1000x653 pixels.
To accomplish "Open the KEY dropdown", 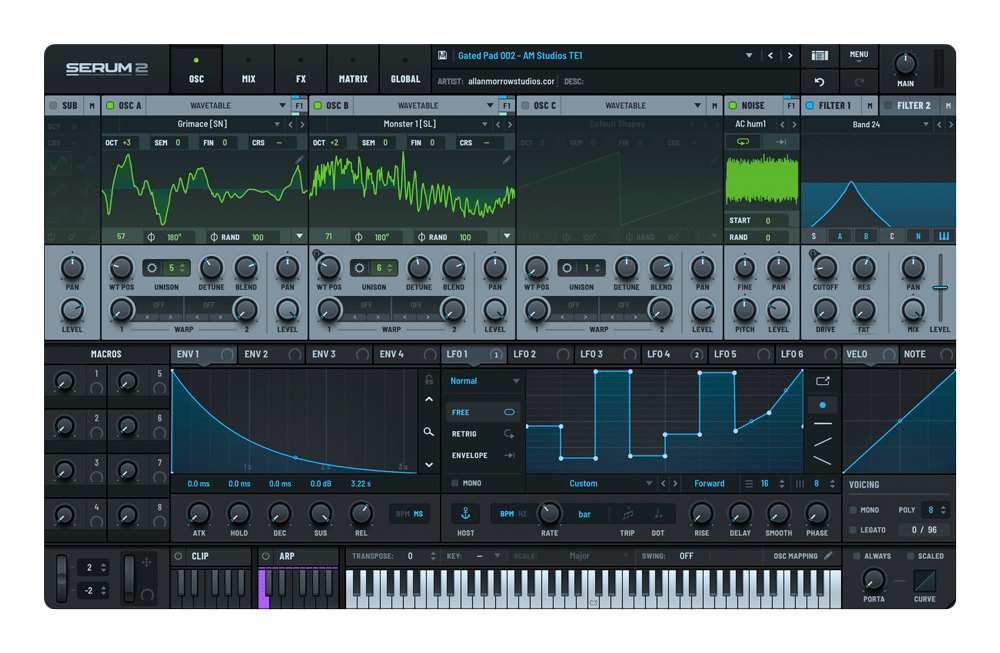I will point(497,556).
